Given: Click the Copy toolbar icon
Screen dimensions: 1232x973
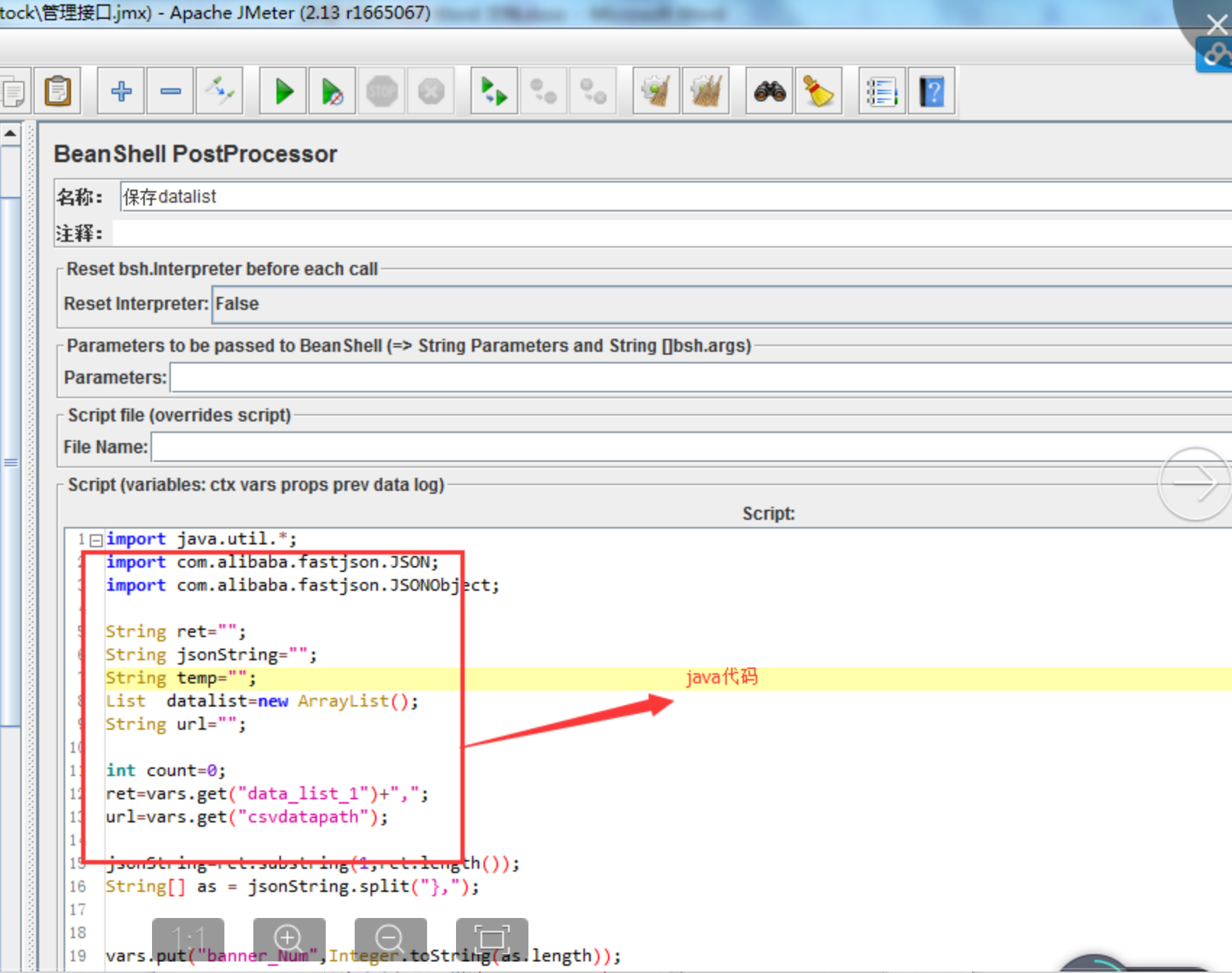Looking at the screenshot, I should [x=13, y=91].
